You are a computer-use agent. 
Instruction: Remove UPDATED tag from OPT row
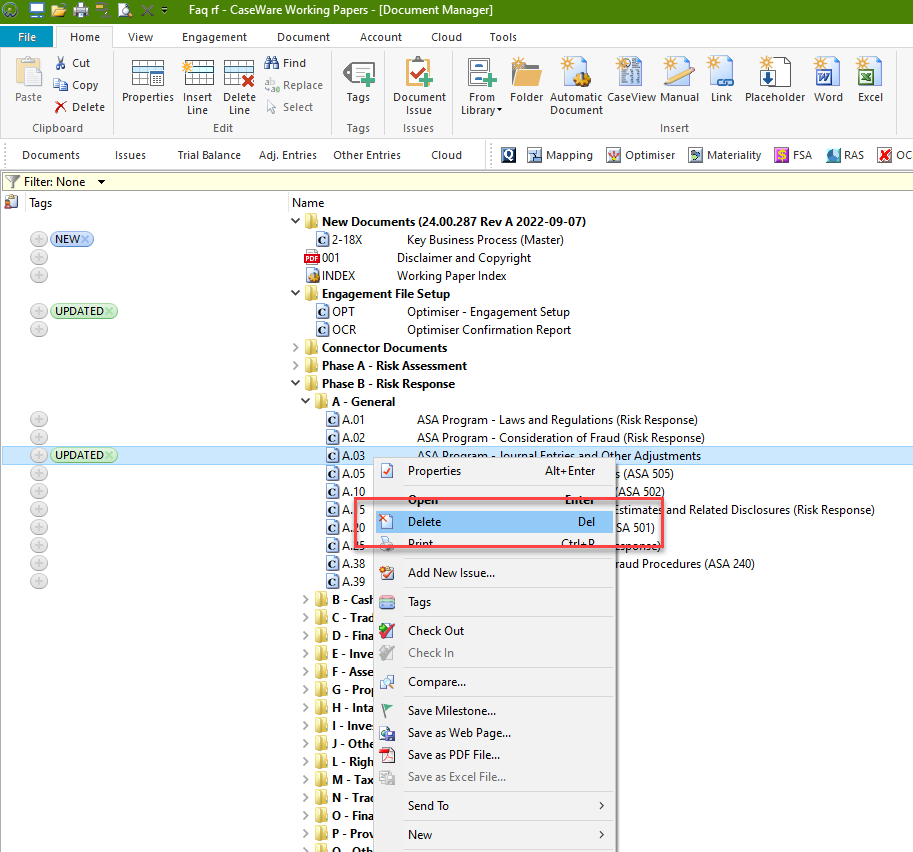tap(110, 311)
